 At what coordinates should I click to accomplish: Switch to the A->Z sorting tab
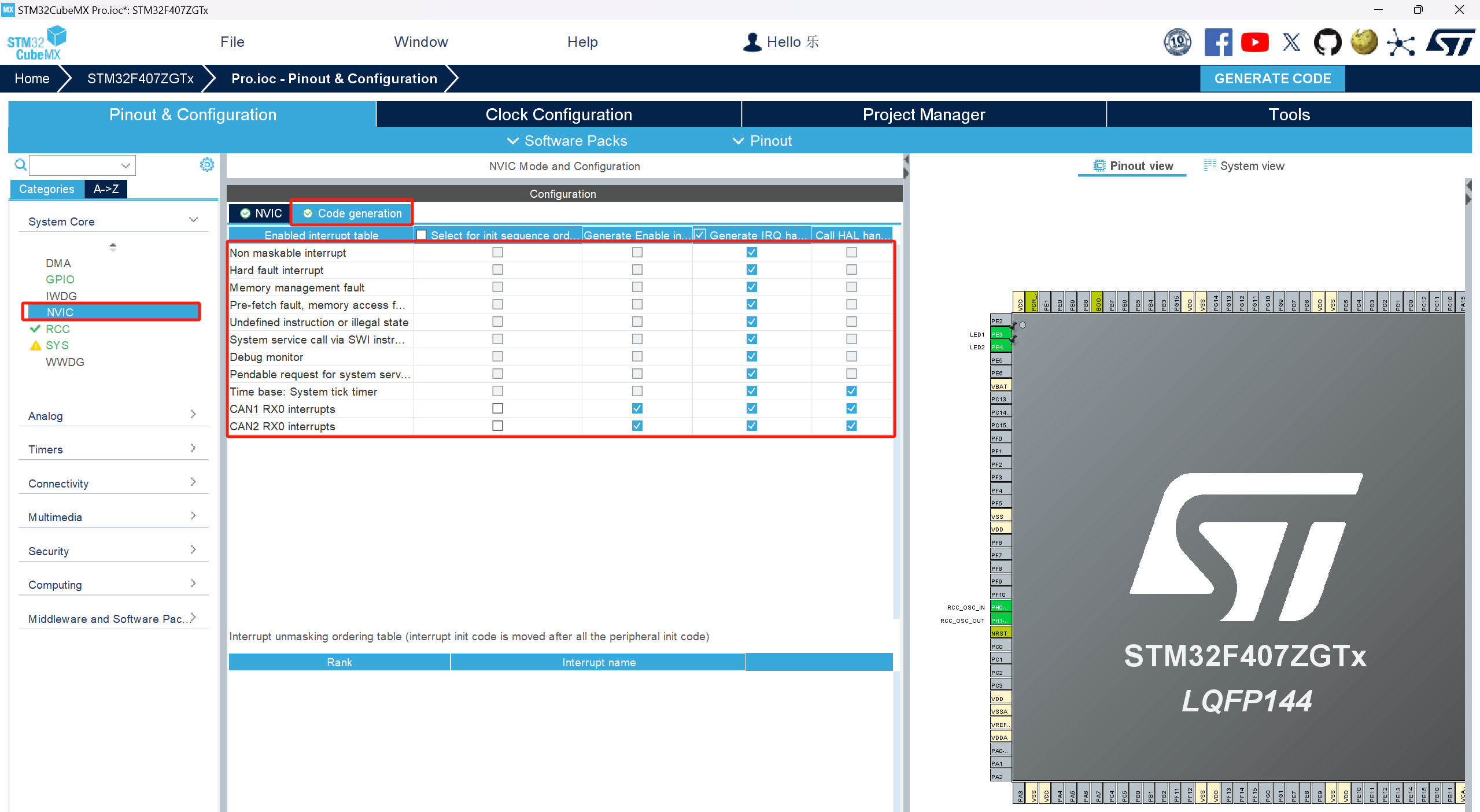(106, 189)
